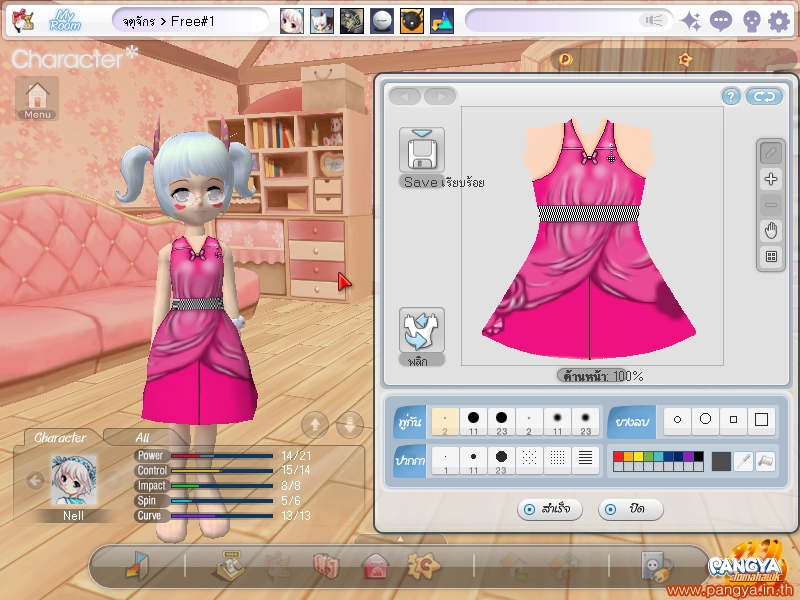Click the orange C cookie icon
Screen dimensions: 800x600
tap(685, 60)
